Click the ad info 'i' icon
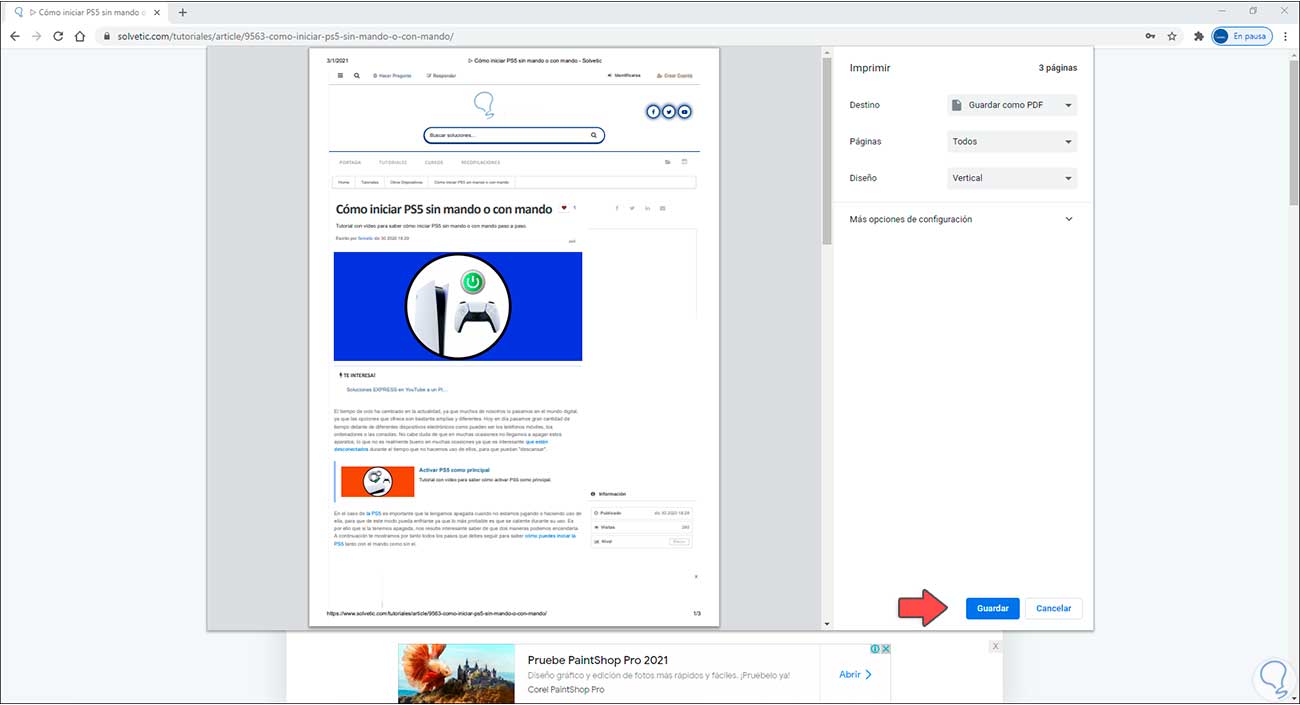This screenshot has height=705, width=1300. 875,649
